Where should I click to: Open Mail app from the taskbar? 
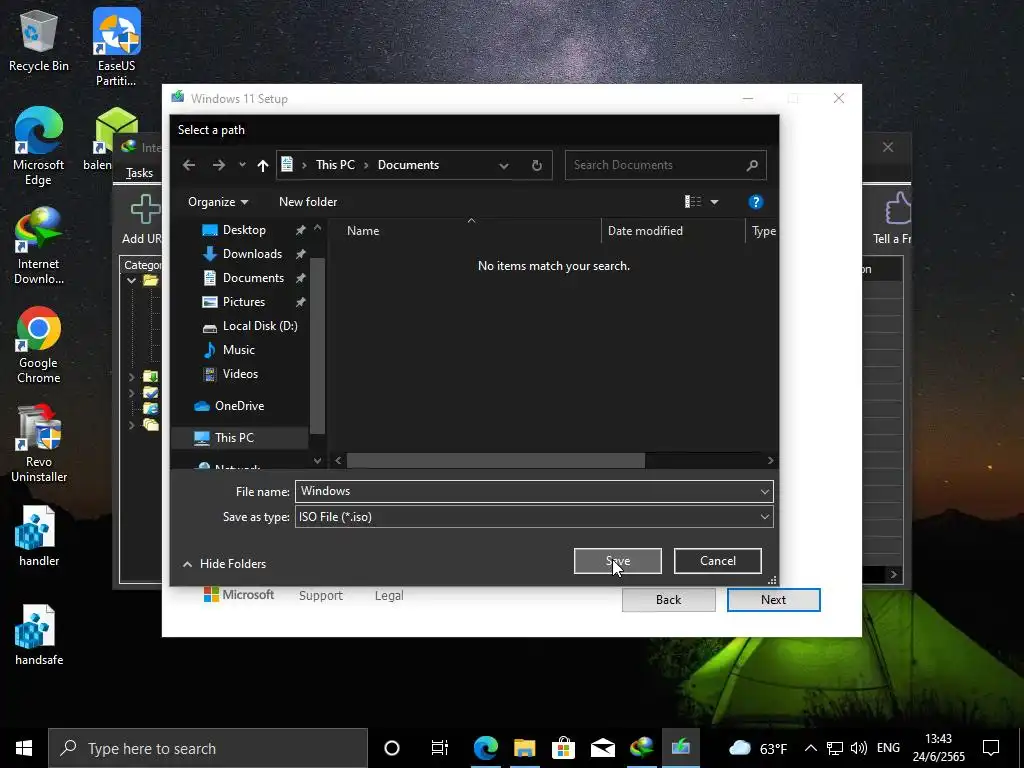602,748
